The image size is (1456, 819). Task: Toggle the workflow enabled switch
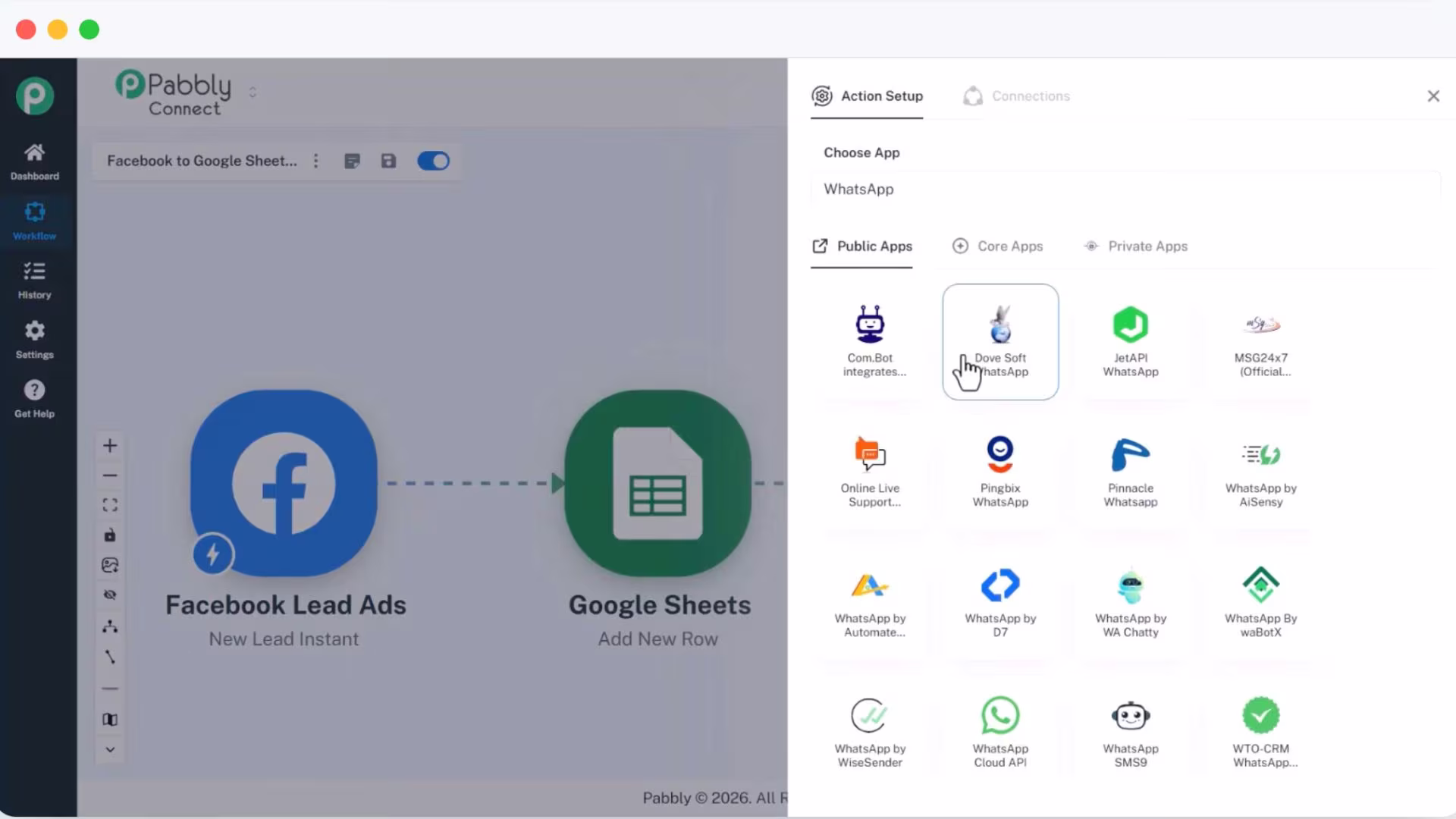(x=434, y=161)
